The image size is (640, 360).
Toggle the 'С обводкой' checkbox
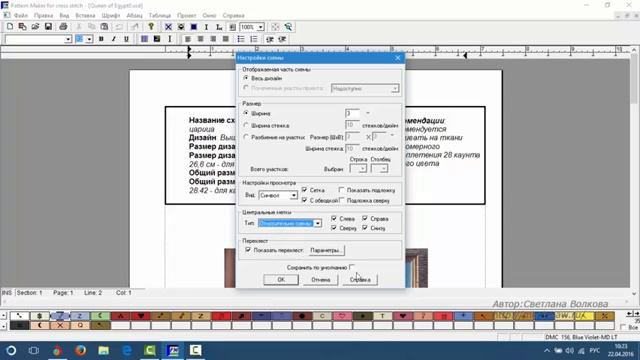tap(304, 200)
